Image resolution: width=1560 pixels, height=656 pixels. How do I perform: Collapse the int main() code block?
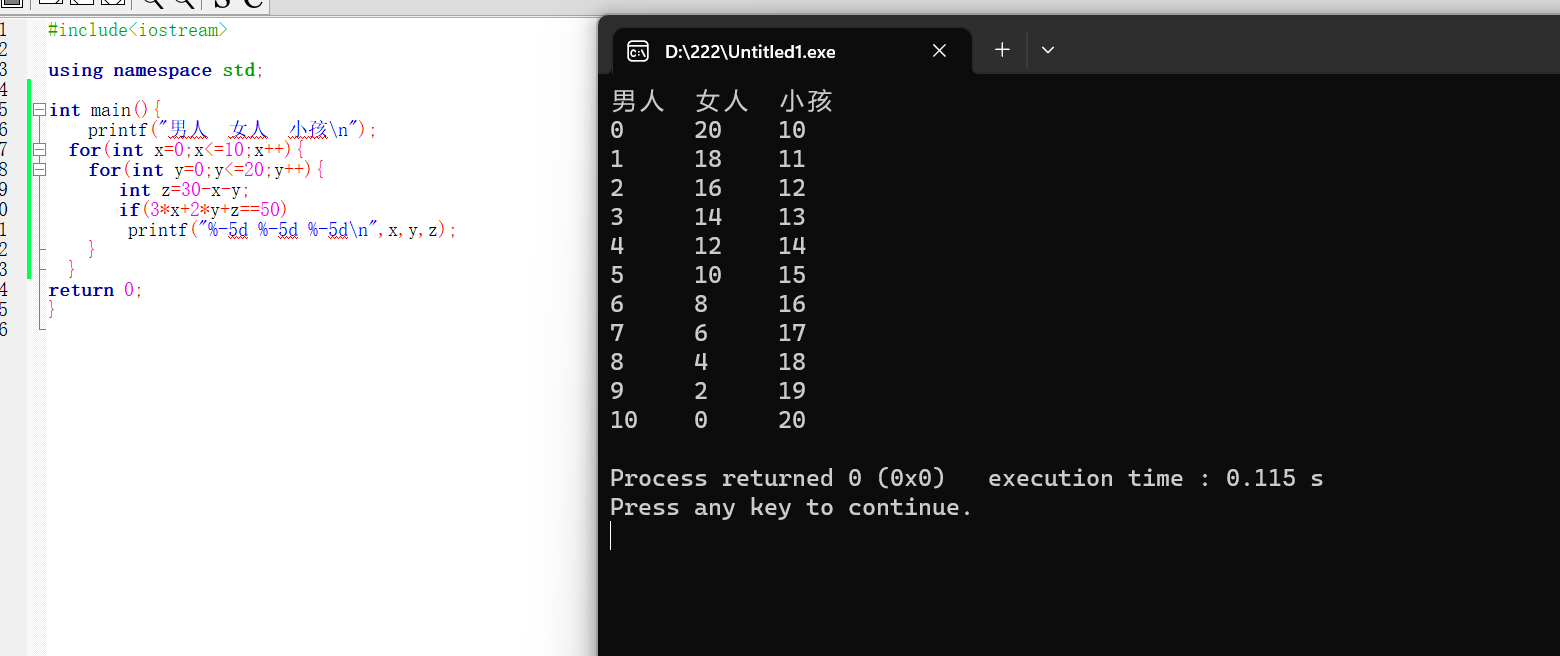coord(39,110)
